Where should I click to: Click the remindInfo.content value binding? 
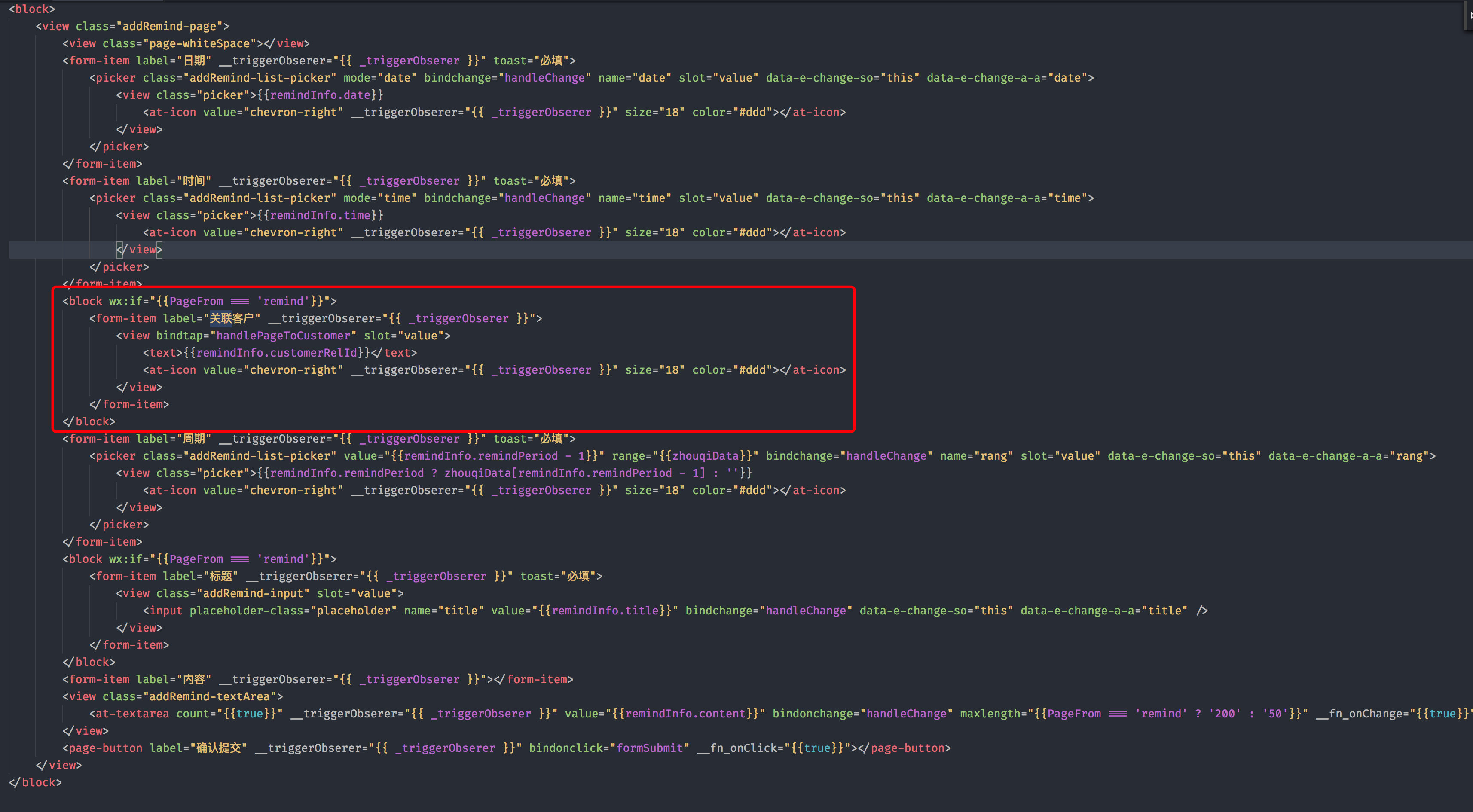[x=686, y=714]
